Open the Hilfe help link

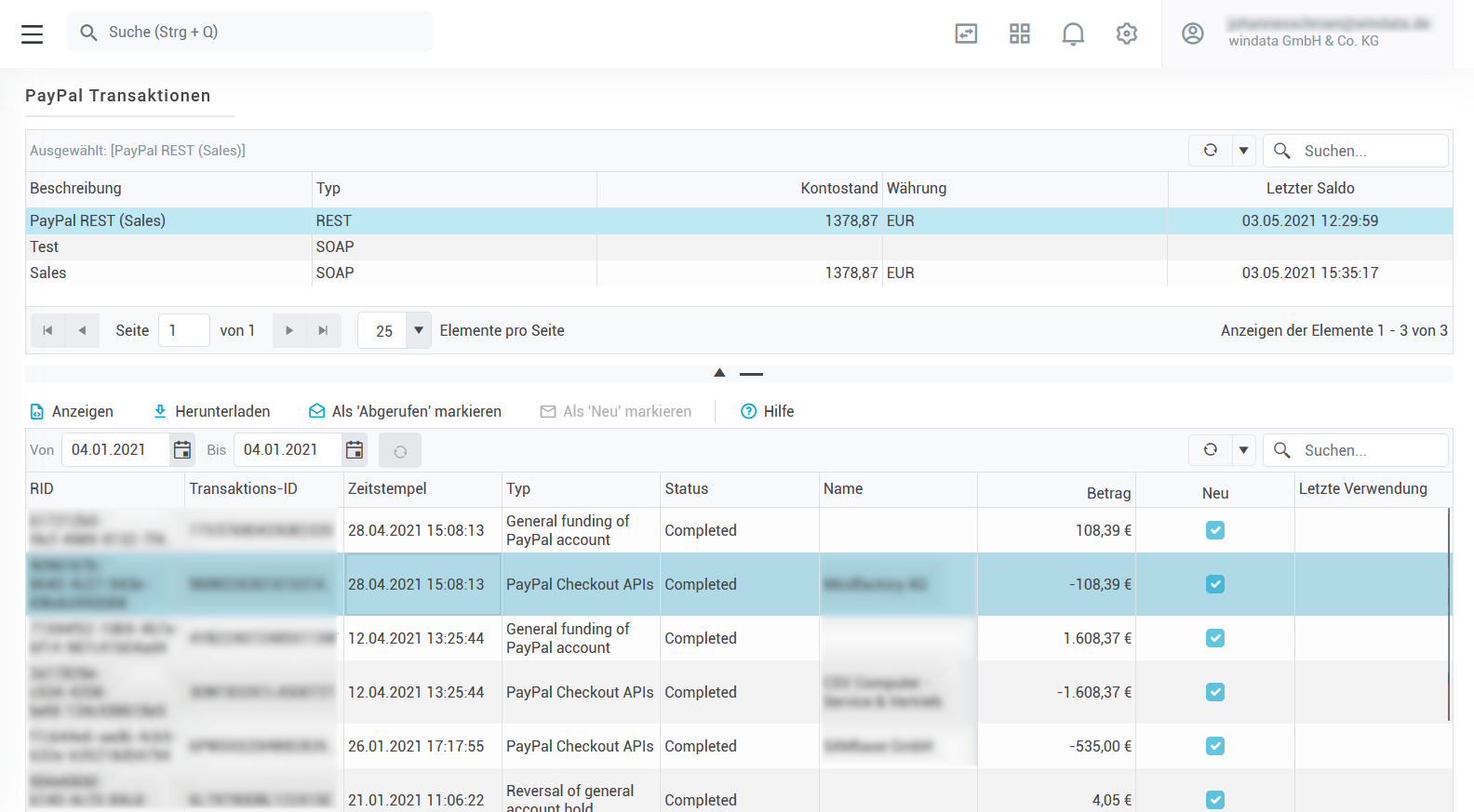click(768, 411)
